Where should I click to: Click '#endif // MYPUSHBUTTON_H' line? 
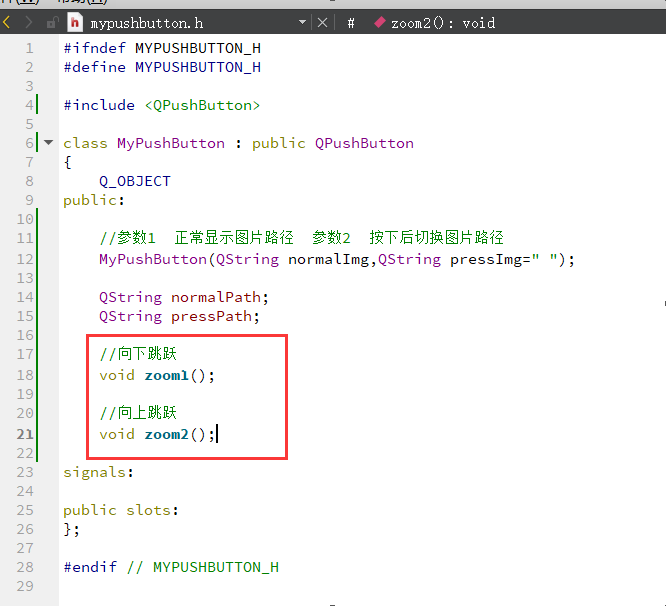pos(171,567)
